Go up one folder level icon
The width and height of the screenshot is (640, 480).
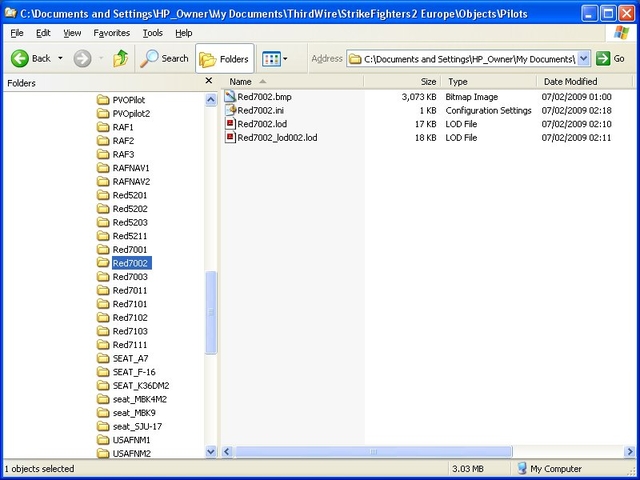pos(120,59)
